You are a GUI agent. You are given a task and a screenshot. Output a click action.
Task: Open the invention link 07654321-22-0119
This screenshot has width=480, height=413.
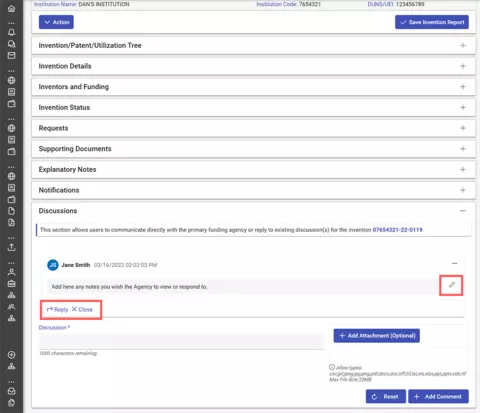pos(397,230)
